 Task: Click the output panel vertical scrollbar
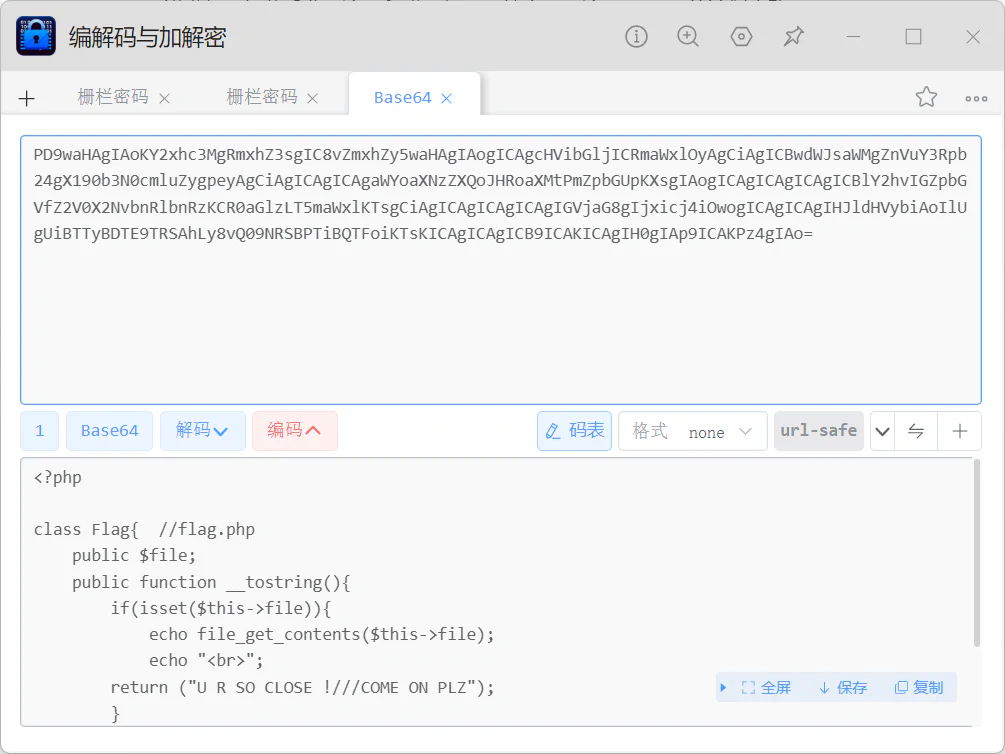point(977,553)
